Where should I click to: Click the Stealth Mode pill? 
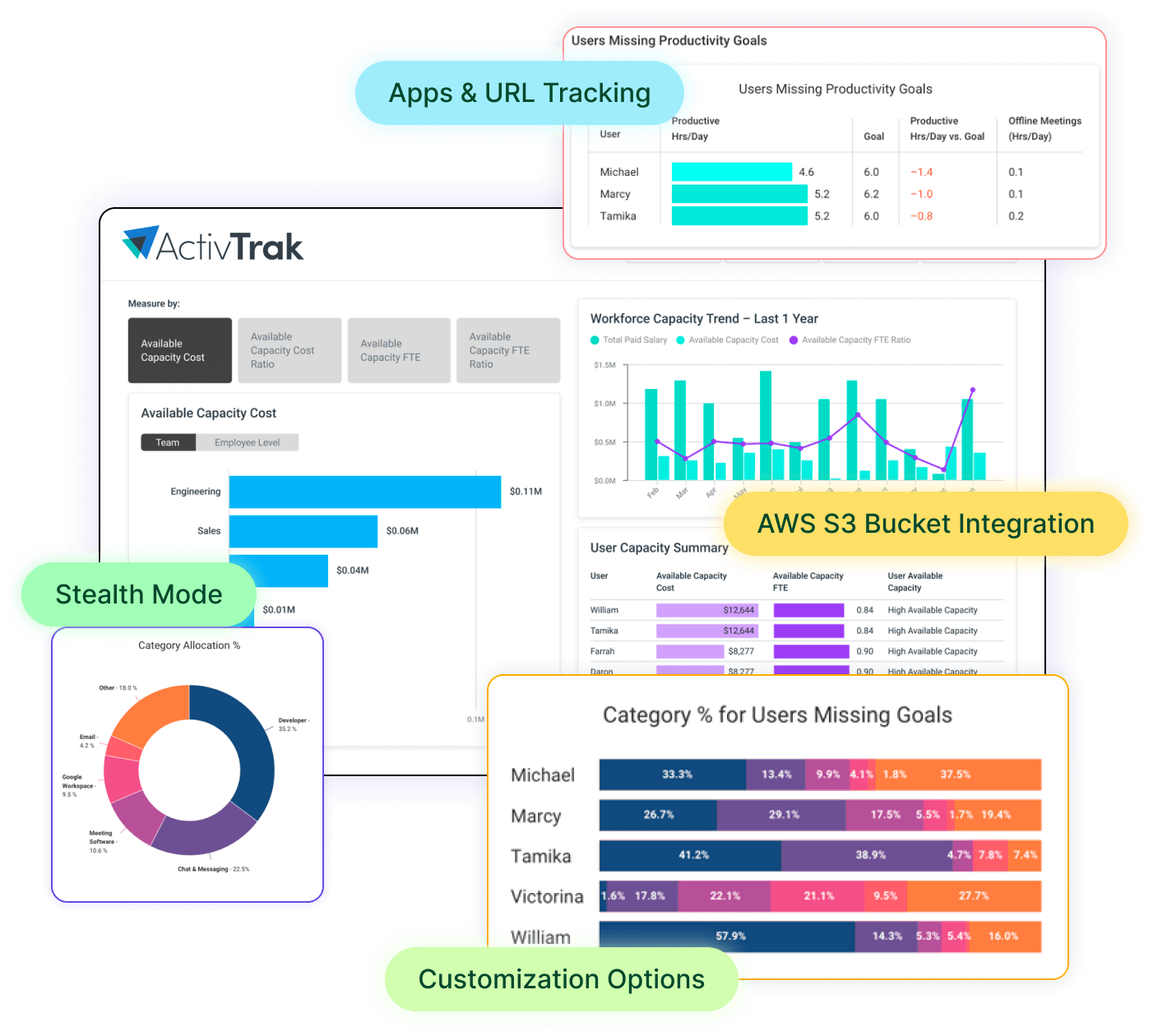(x=139, y=594)
